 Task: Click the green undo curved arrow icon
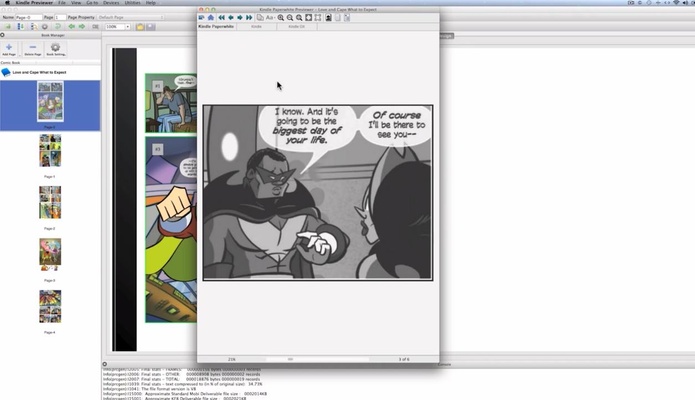58,27
